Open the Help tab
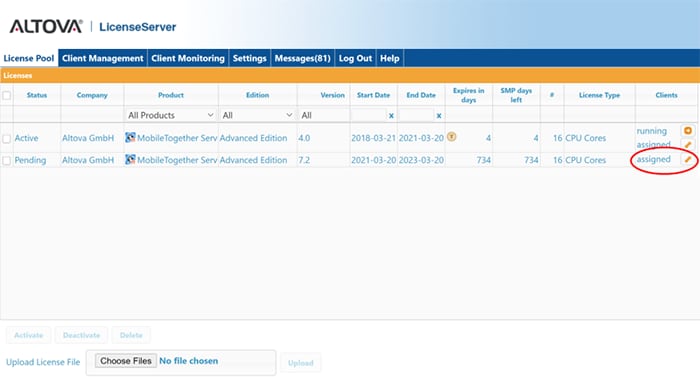The height and width of the screenshot is (377, 700). pos(390,58)
